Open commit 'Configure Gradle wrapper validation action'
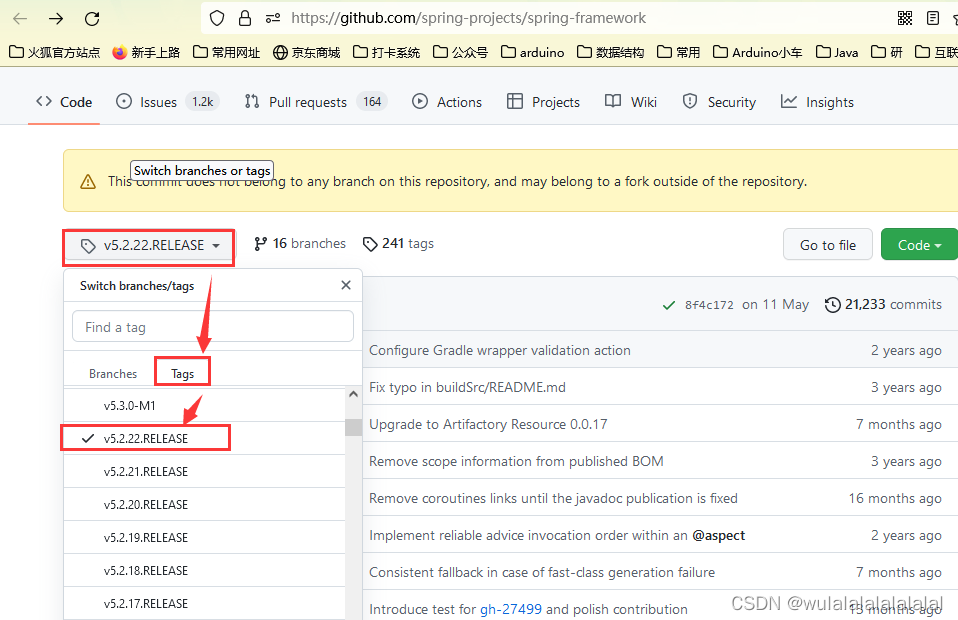The width and height of the screenshot is (958, 620). pyautogui.click(x=500, y=351)
